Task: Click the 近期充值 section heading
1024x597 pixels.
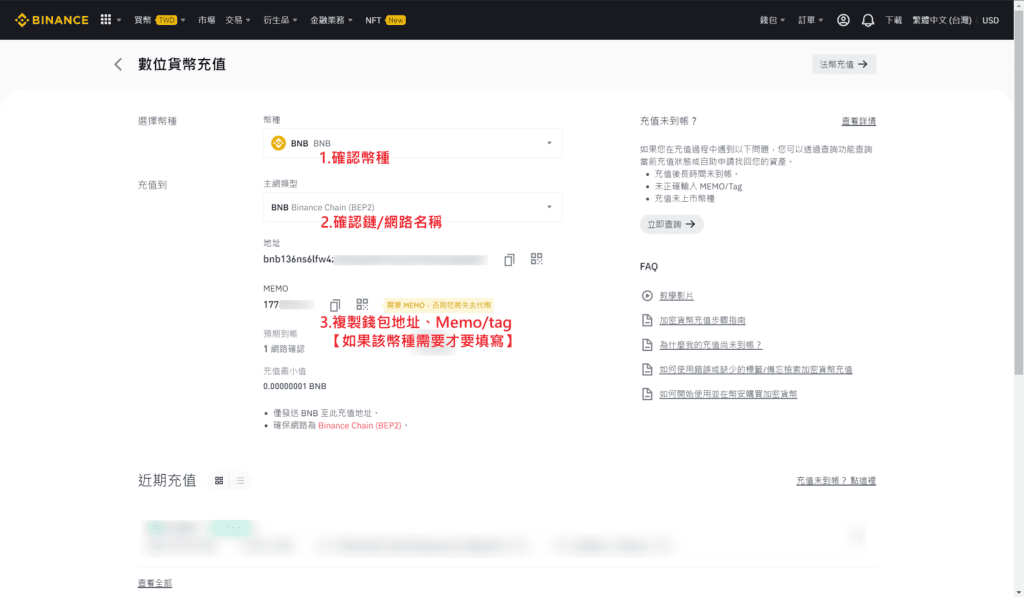Action: [167, 481]
